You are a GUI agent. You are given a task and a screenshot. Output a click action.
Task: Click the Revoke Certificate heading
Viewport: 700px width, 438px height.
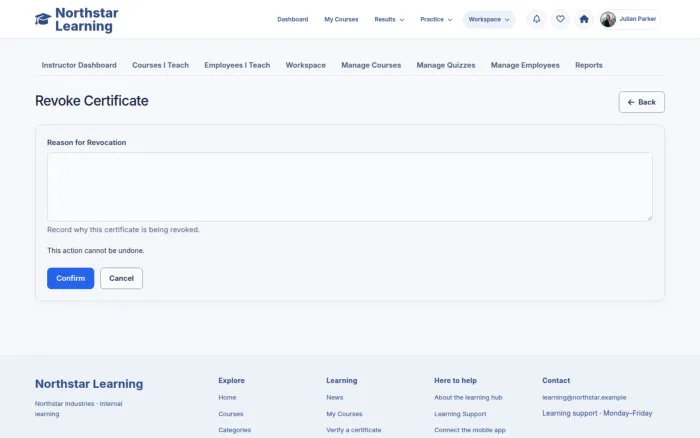[92, 101]
